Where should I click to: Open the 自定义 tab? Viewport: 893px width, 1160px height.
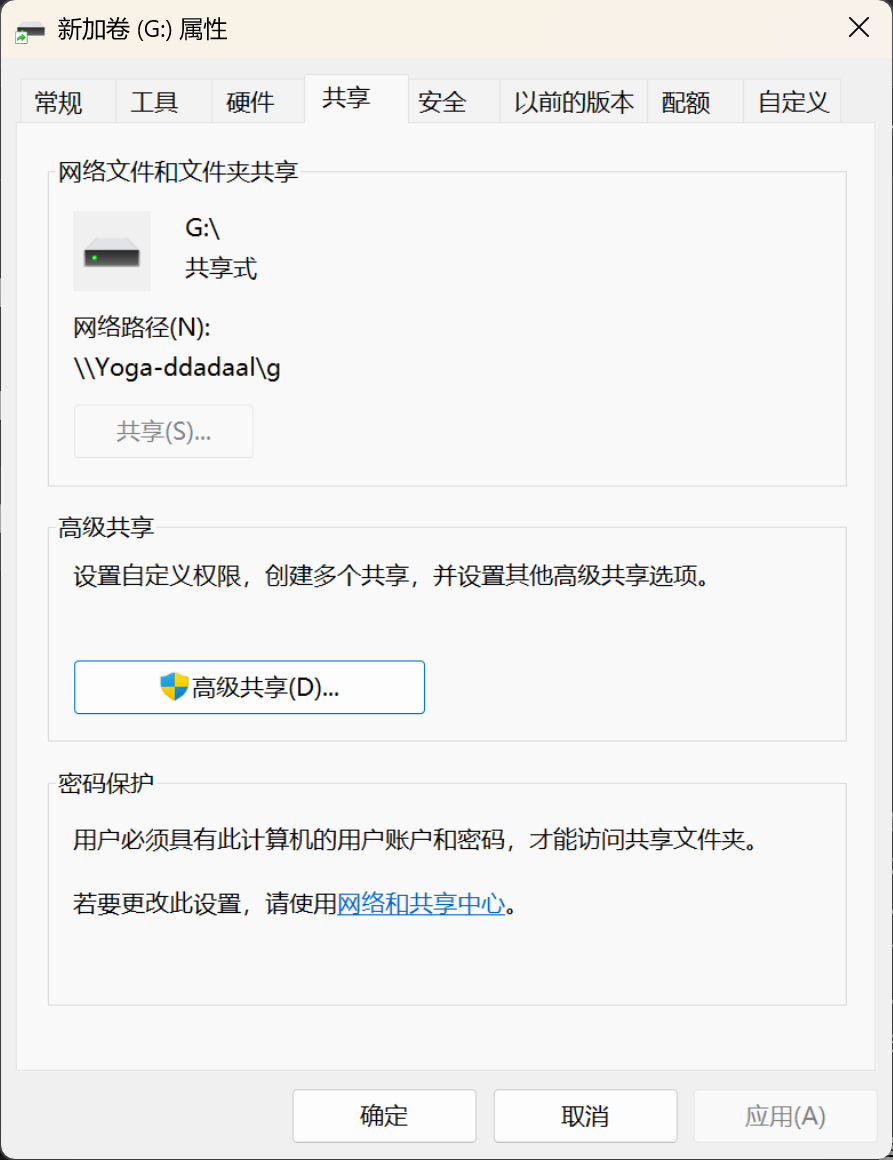coord(792,101)
